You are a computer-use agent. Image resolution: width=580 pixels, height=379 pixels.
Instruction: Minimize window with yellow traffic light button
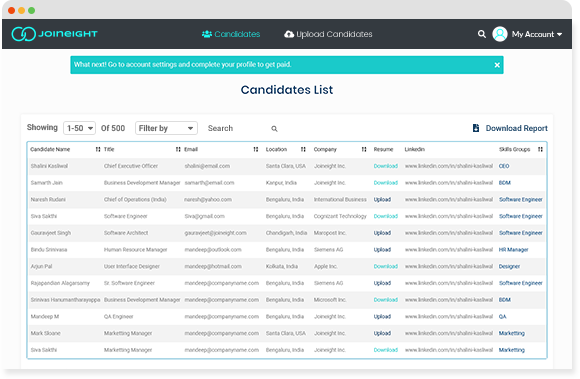(21, 10)
